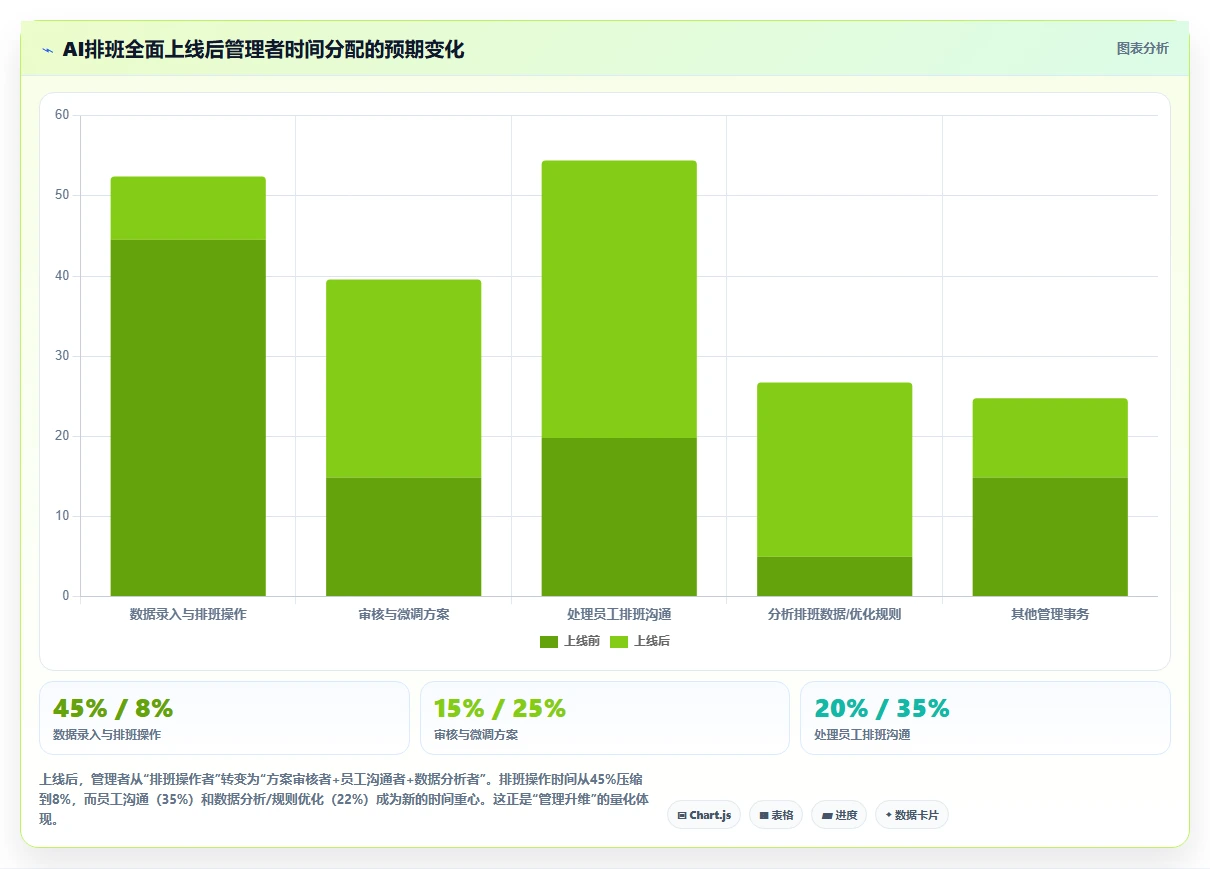This screenshot has height=869, width=1210.
Task: Click the sparkle icon inside 数据卡片 tag
Action: click(x=888, y=815)
